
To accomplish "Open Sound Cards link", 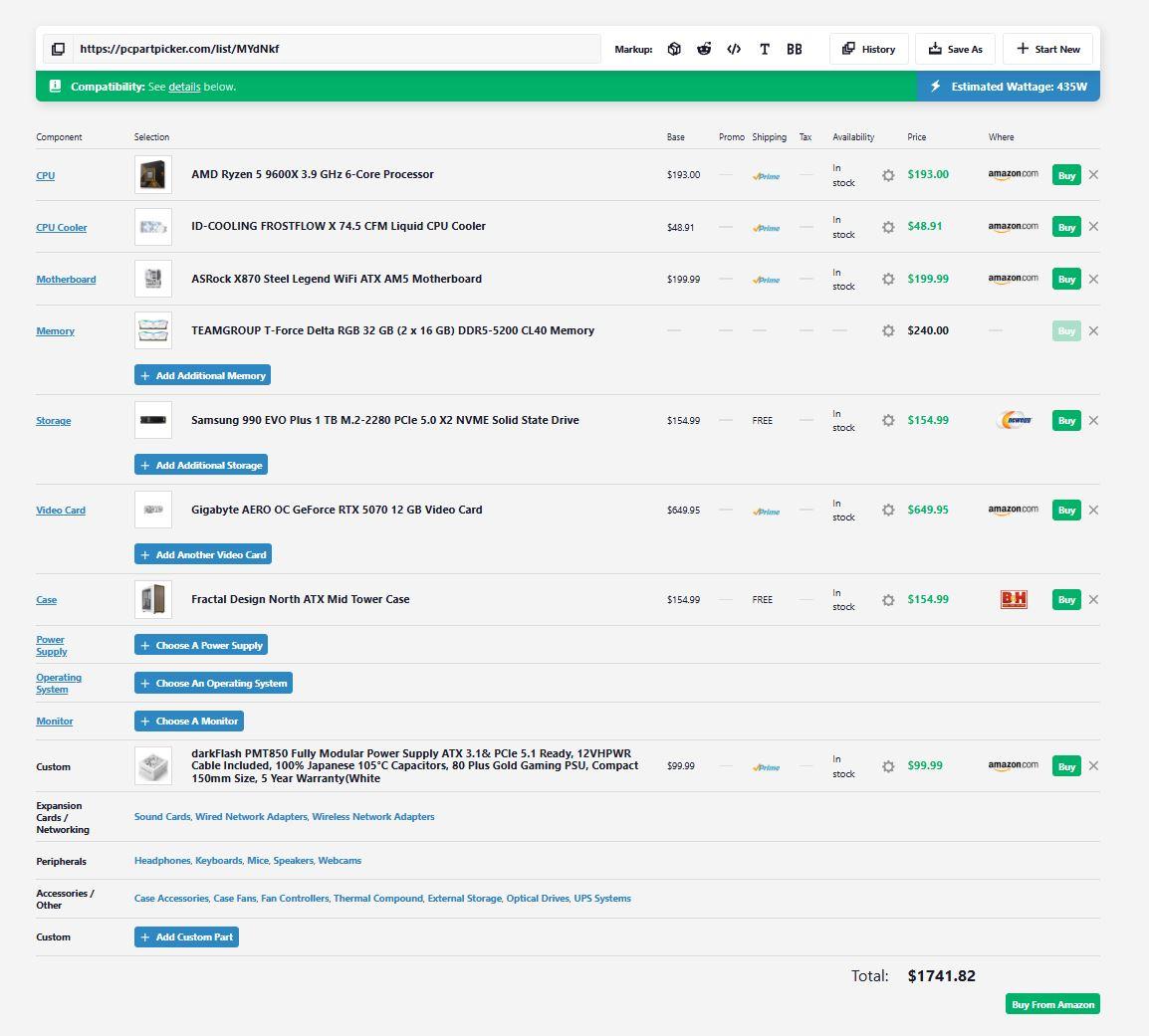I will [162, 817].
